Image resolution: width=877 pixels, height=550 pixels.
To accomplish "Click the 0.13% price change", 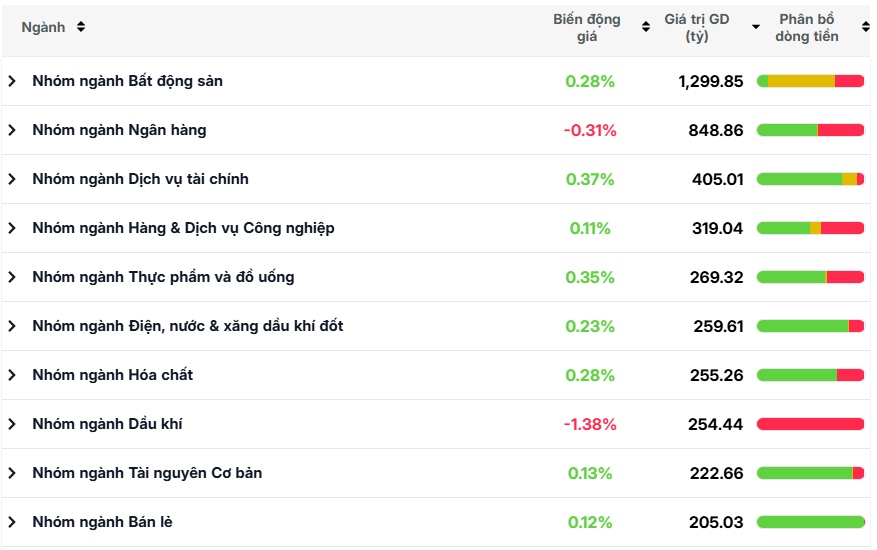I will pos(590,473).
